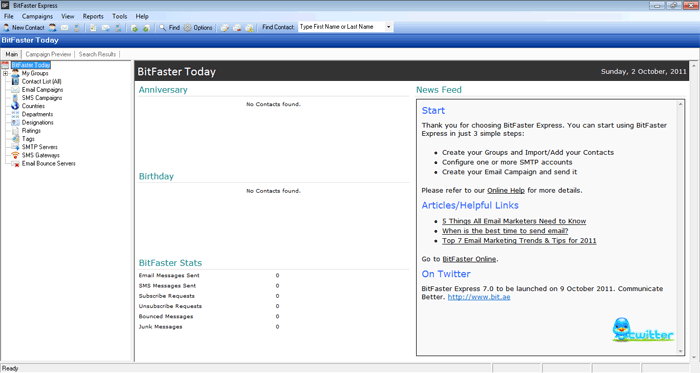
Task: Click the middle printer-style icon after Options
Action: tap(237, 28)
